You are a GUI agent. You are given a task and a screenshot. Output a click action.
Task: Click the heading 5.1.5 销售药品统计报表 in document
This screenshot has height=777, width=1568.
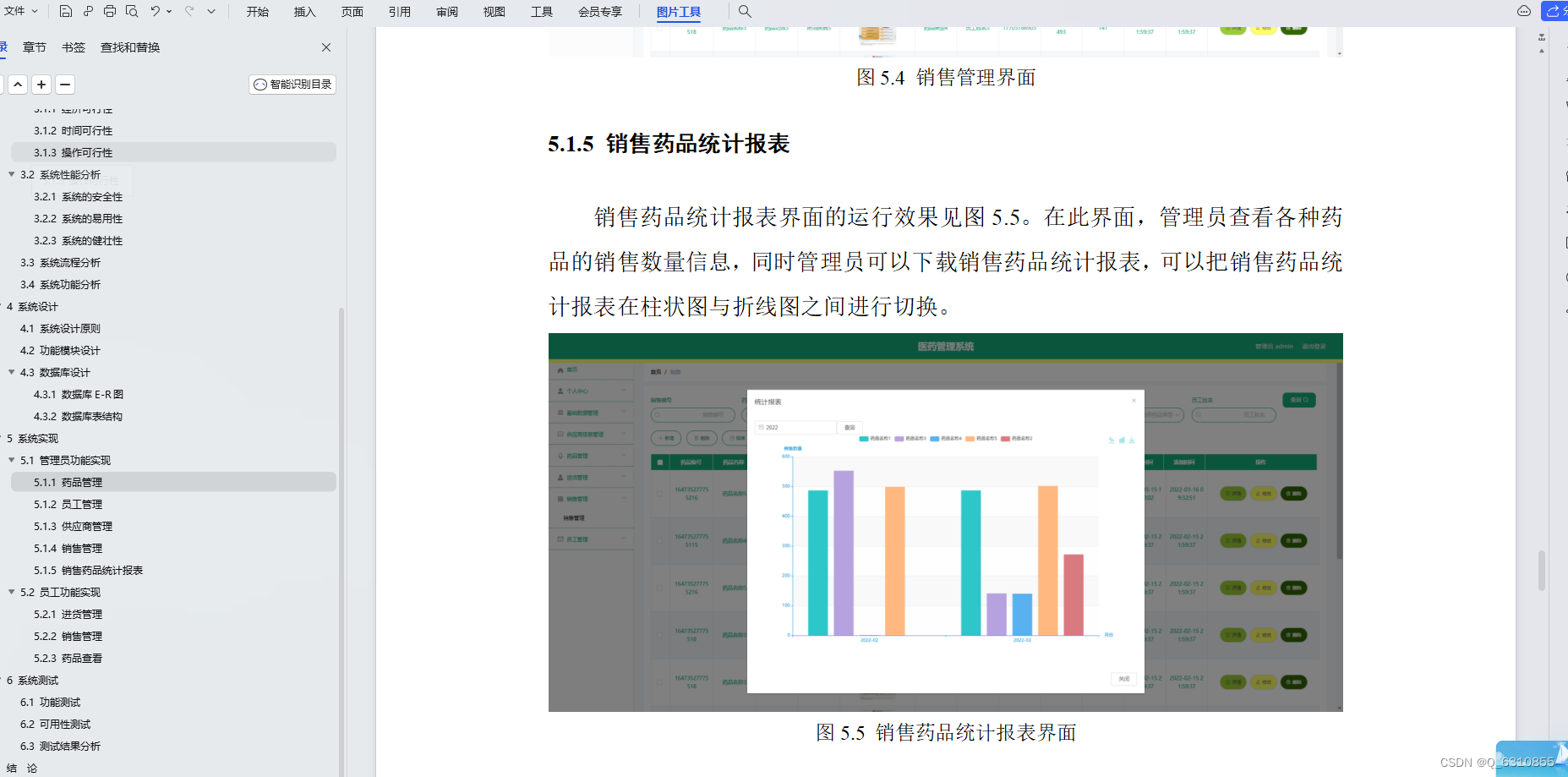coord(669,144)
